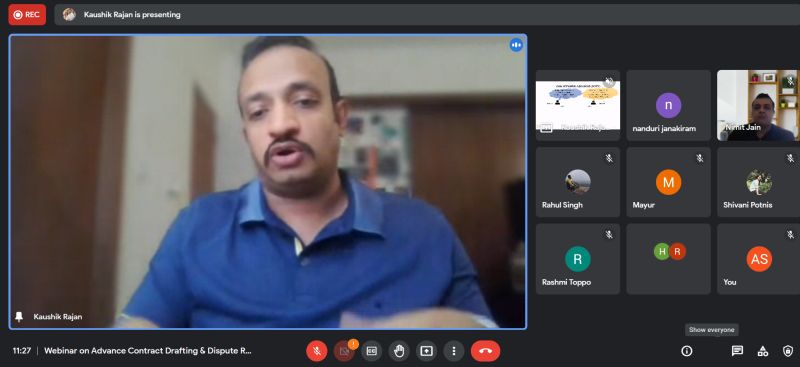
Task: Select the Kaushik Rajan presentation thumbnail
Action: (578, 105)
